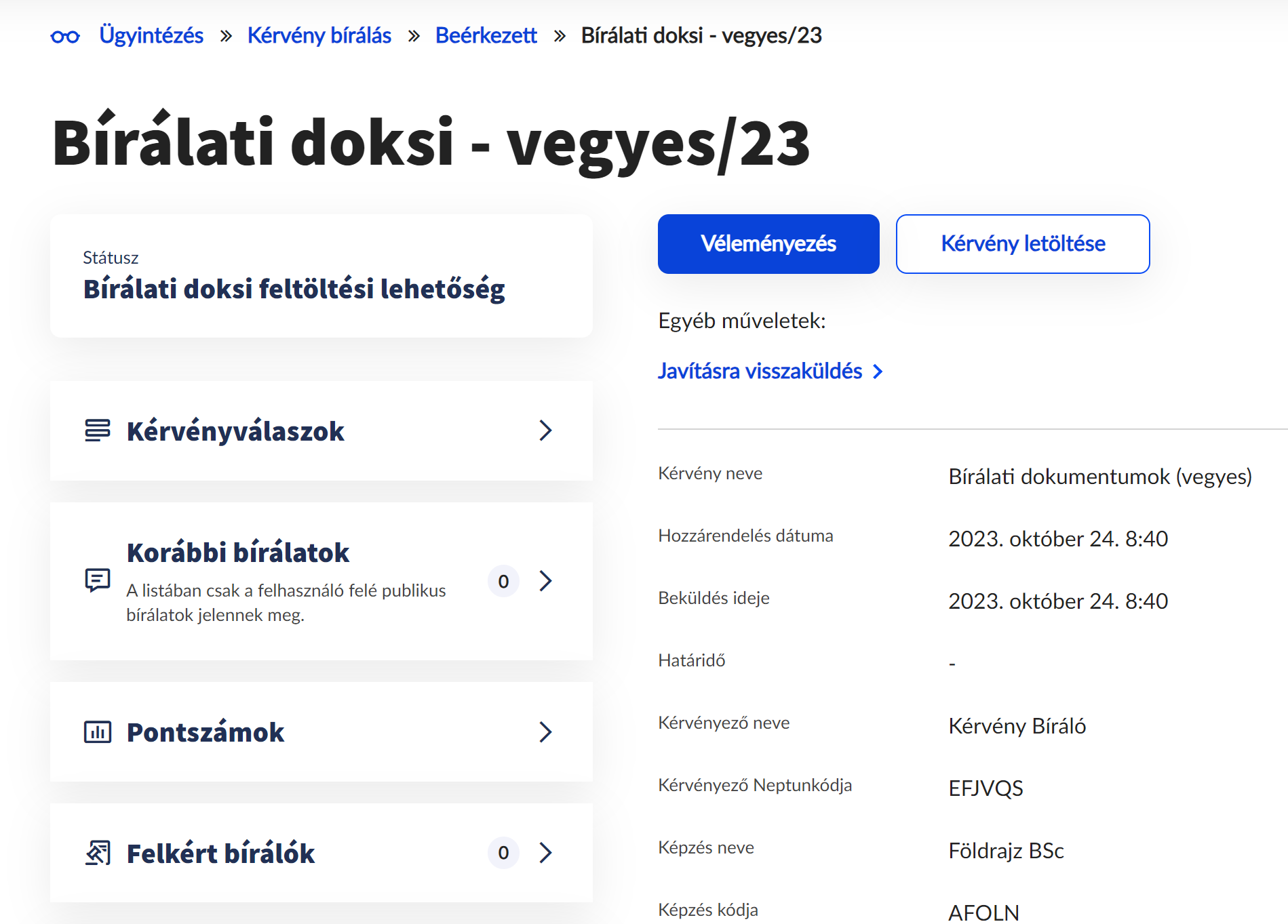Open Korábbi bírálatok with its chevron
The height and width of the screenshot is (924, 1288).
pos(545,580)
